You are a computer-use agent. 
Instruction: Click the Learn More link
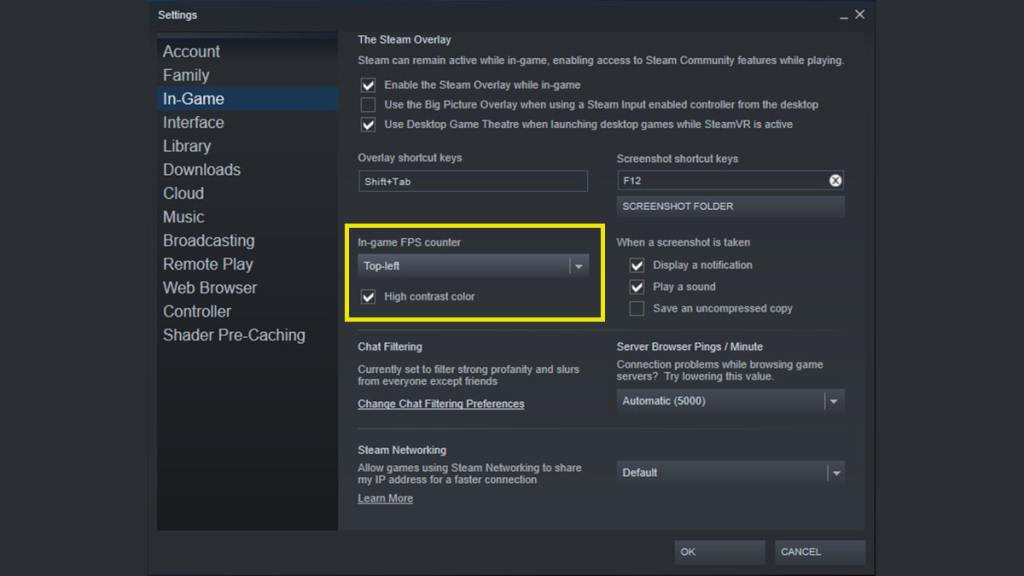pyautogui.click(x=385, y=498)
